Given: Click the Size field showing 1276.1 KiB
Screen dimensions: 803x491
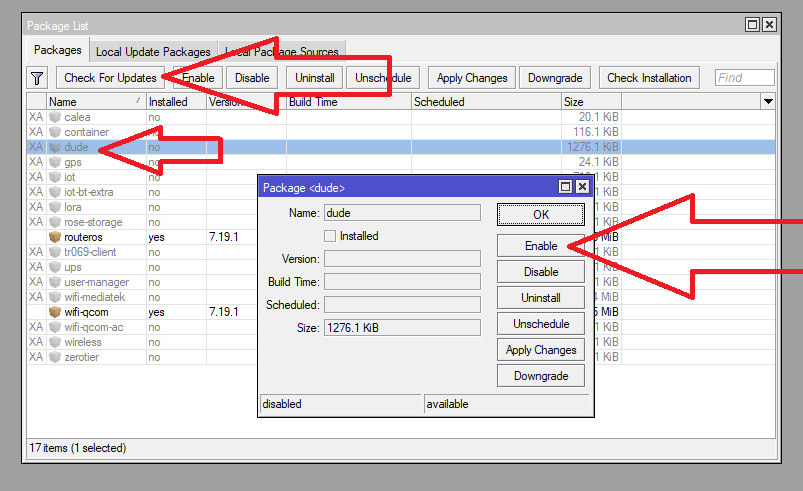Looking at the screenshot, I should 402,328.
